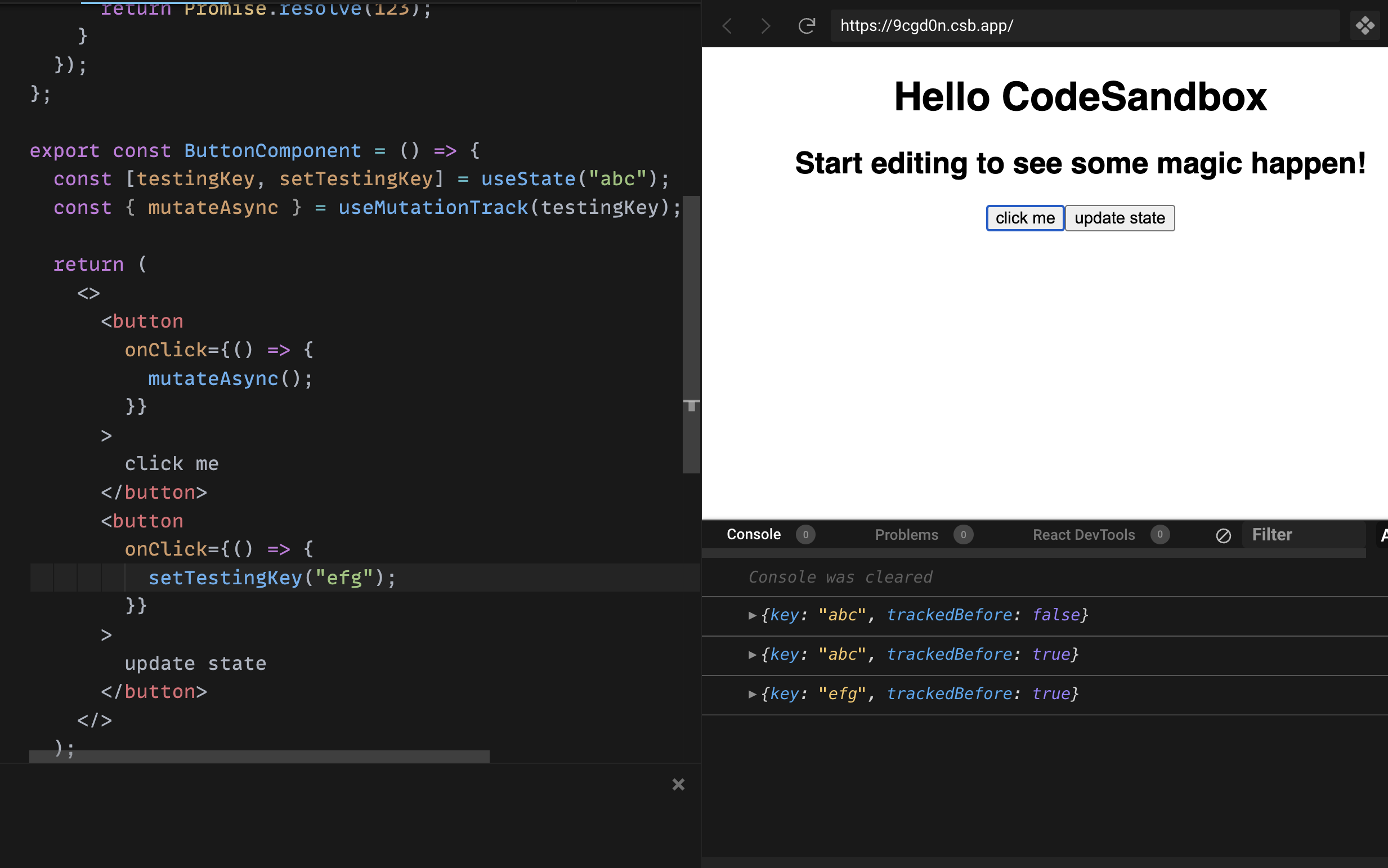
Task: Click the browser preview back arrow
Action: click(x=727, y=26)
